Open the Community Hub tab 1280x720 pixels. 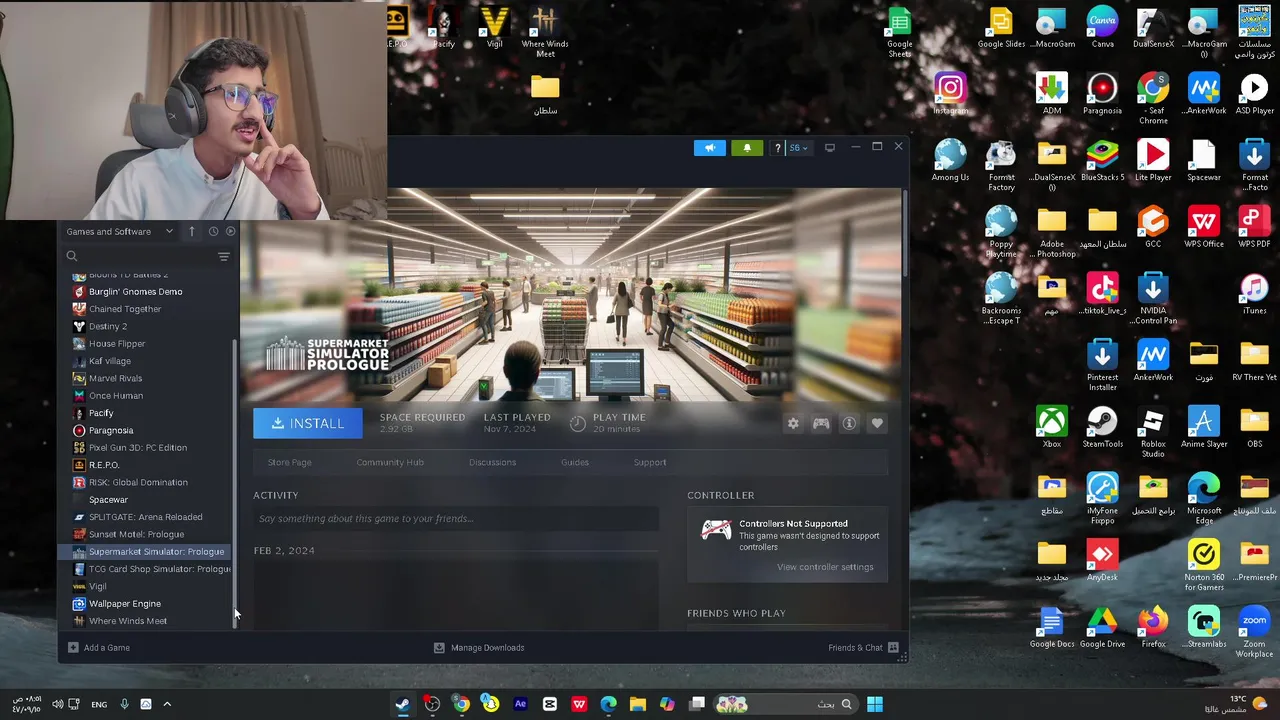tap(390, 462)
